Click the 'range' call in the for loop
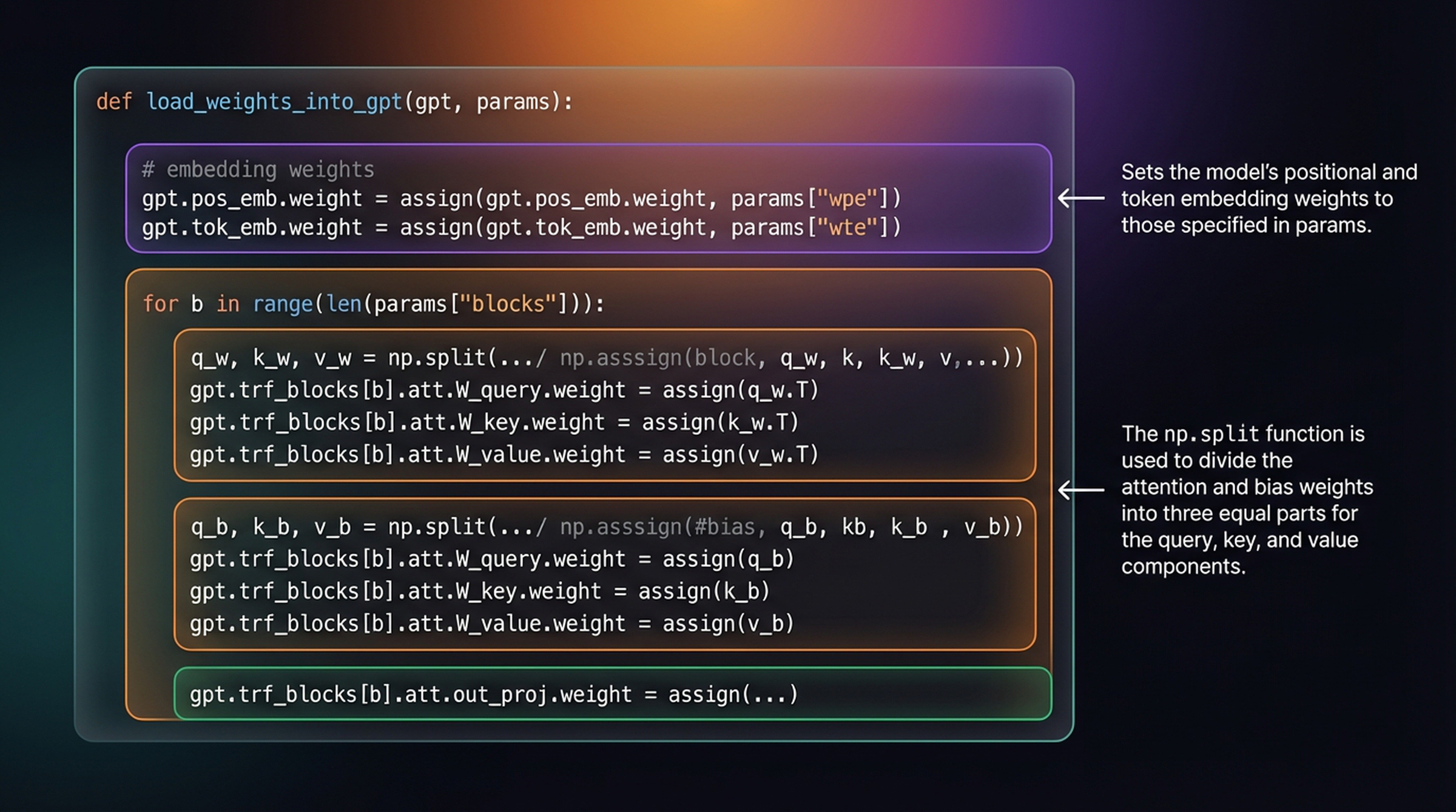The height and width of the screenshot is (812, 1456). [283, 304]
